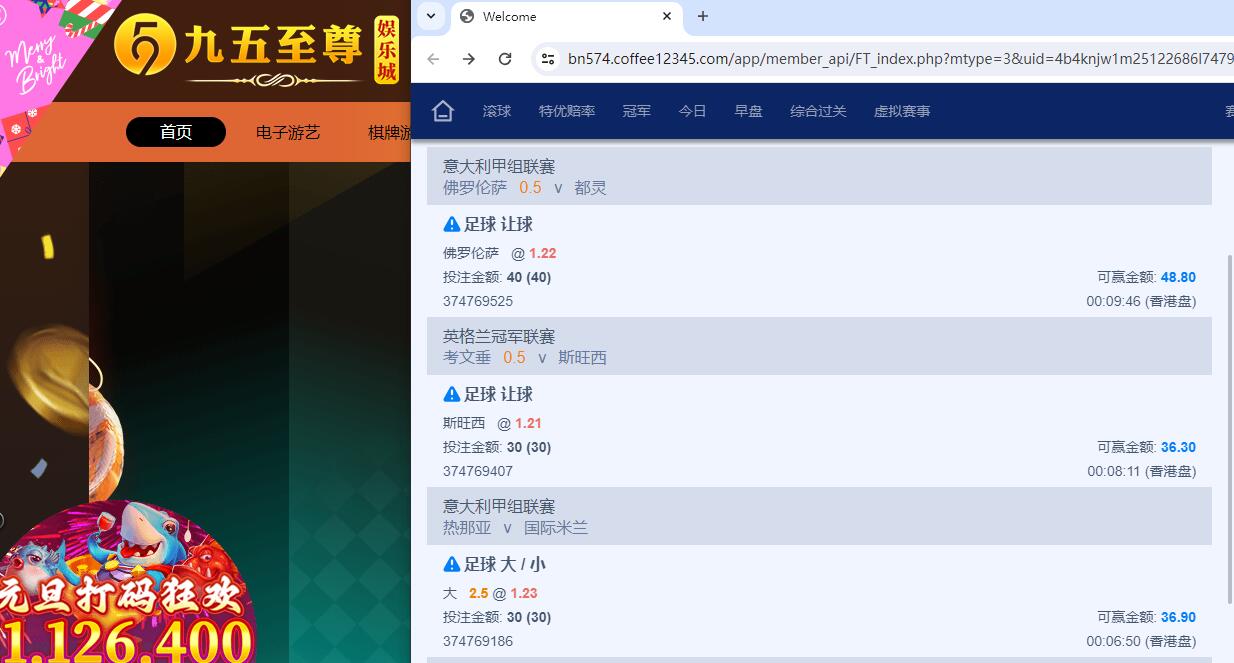This screenshot has width=1234, height=663.
Task: Click the odds 1.21 for 斯旺西
Action: tap(529, 423)
